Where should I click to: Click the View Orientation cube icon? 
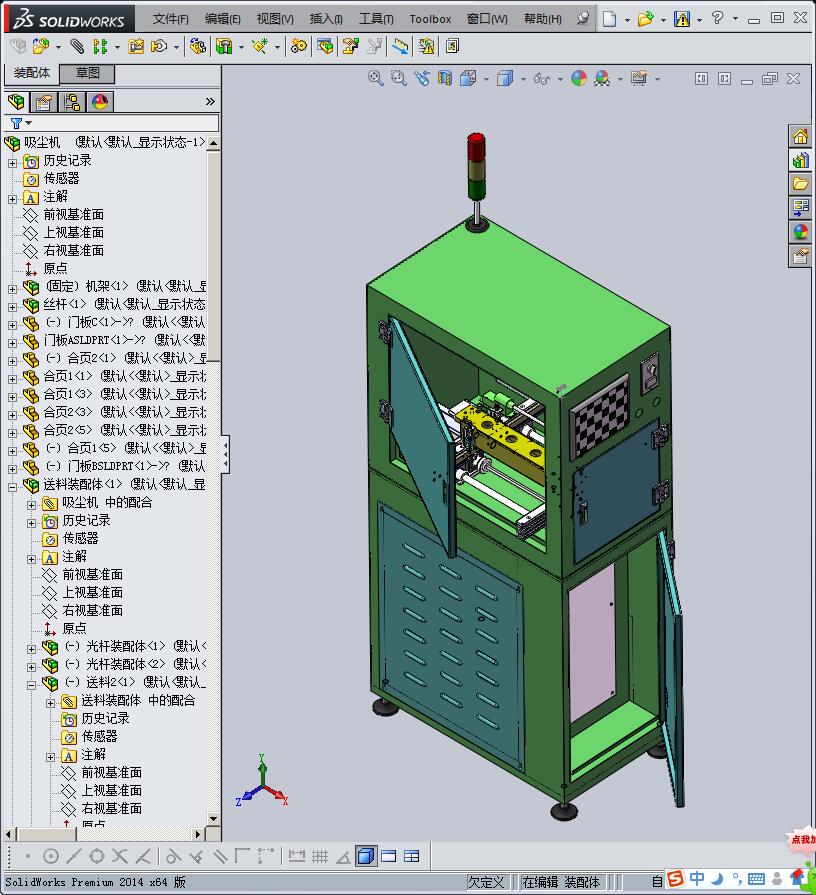click(468, 78)
